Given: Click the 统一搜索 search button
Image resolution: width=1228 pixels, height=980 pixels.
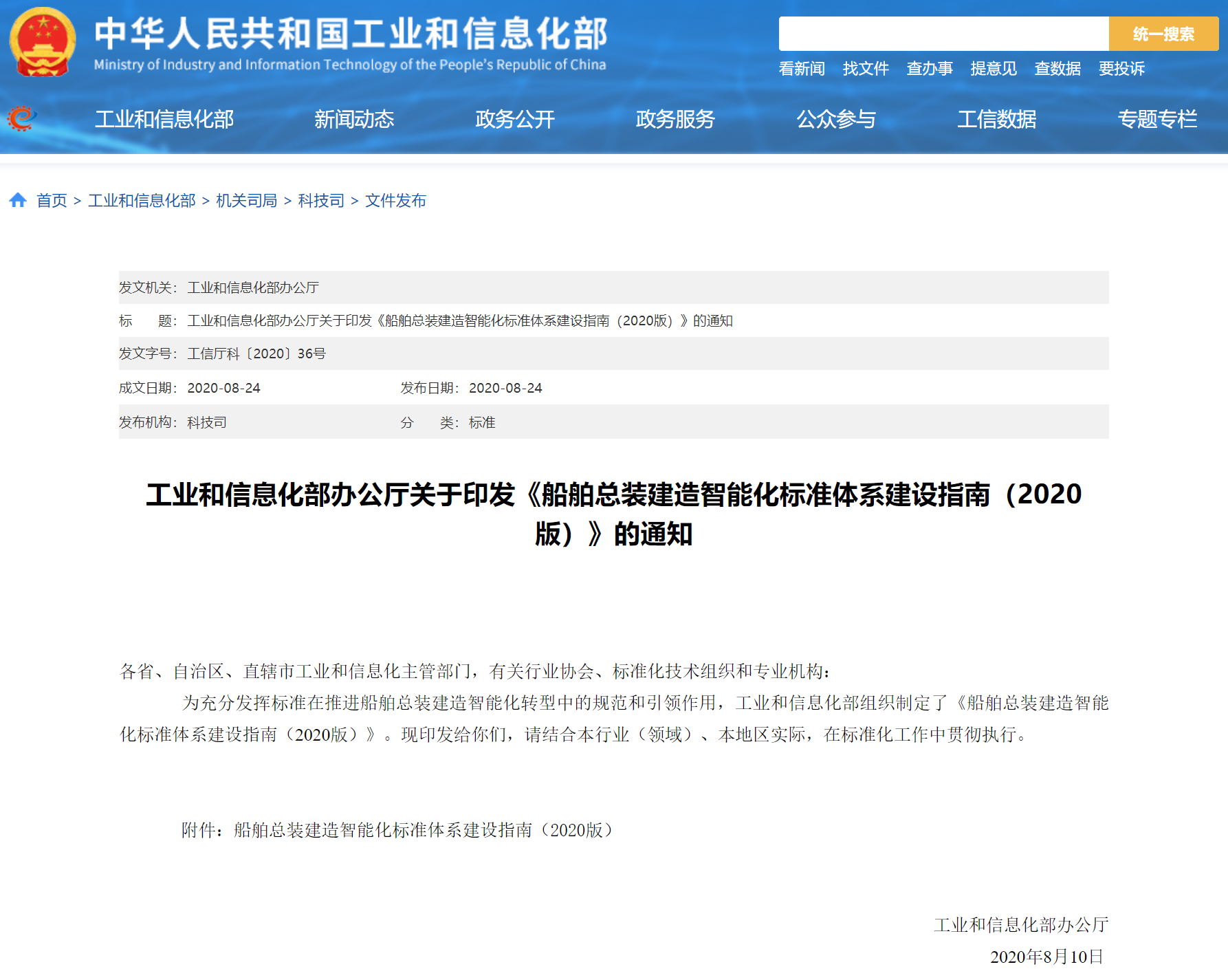Looking at the screenshot, I should 1163,34.
